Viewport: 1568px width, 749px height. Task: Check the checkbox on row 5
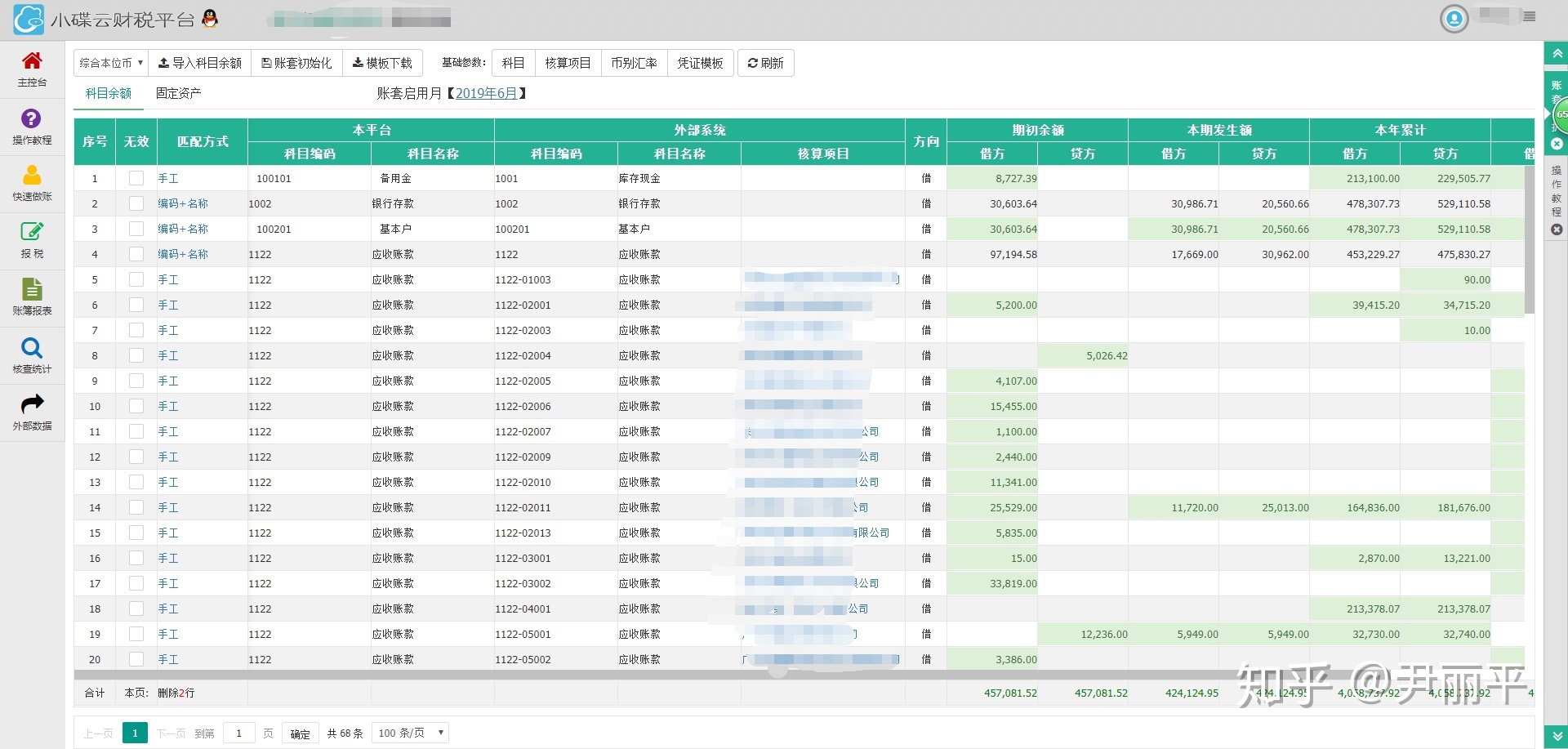click(x=136, y=279)
